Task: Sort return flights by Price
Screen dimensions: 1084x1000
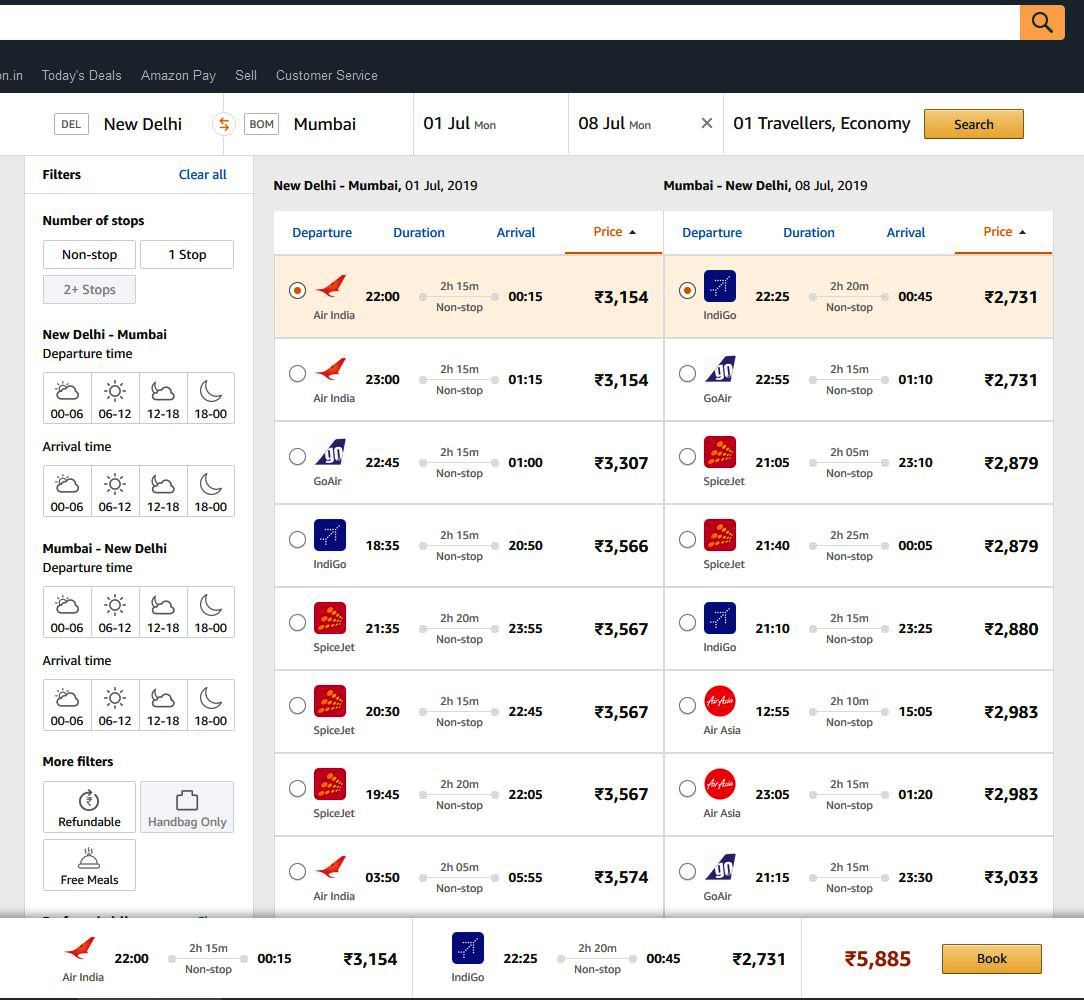Action: point(1004,232)
